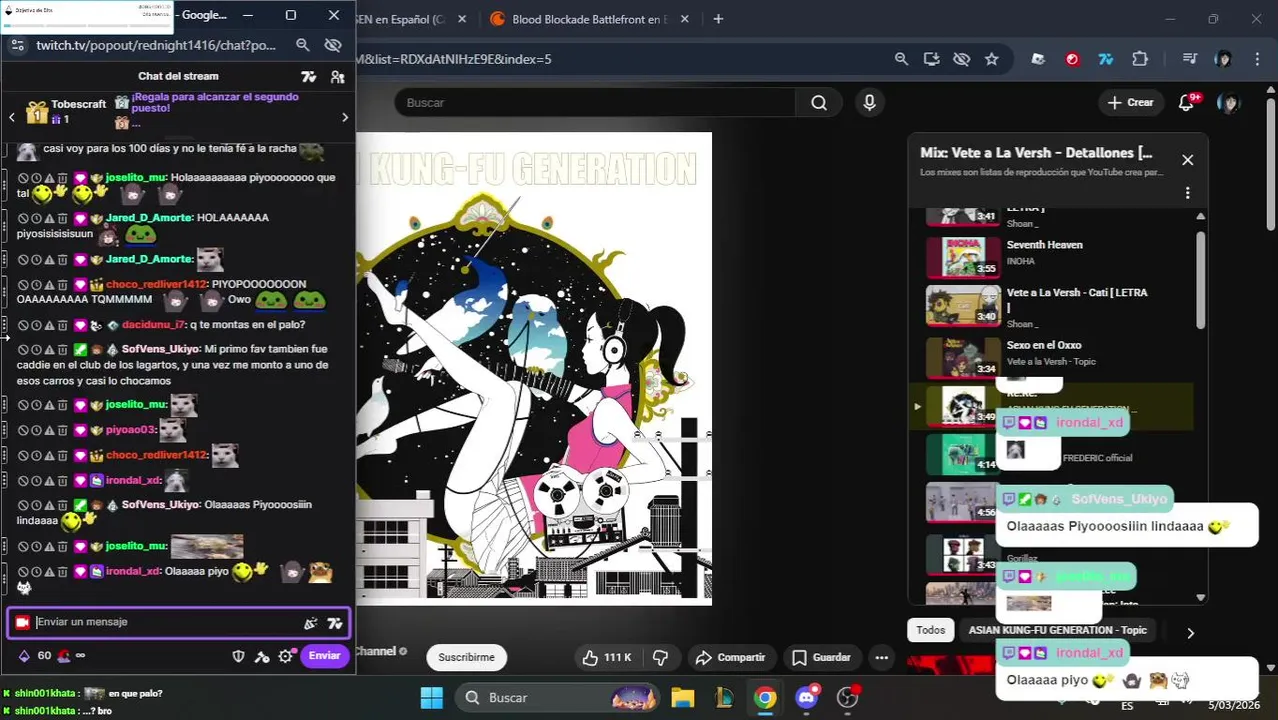Click the site info icon beside twitch.tv URL
The width and height of the screenshot is (1278, 720).
pyautogui.click(x=17, y=45)
